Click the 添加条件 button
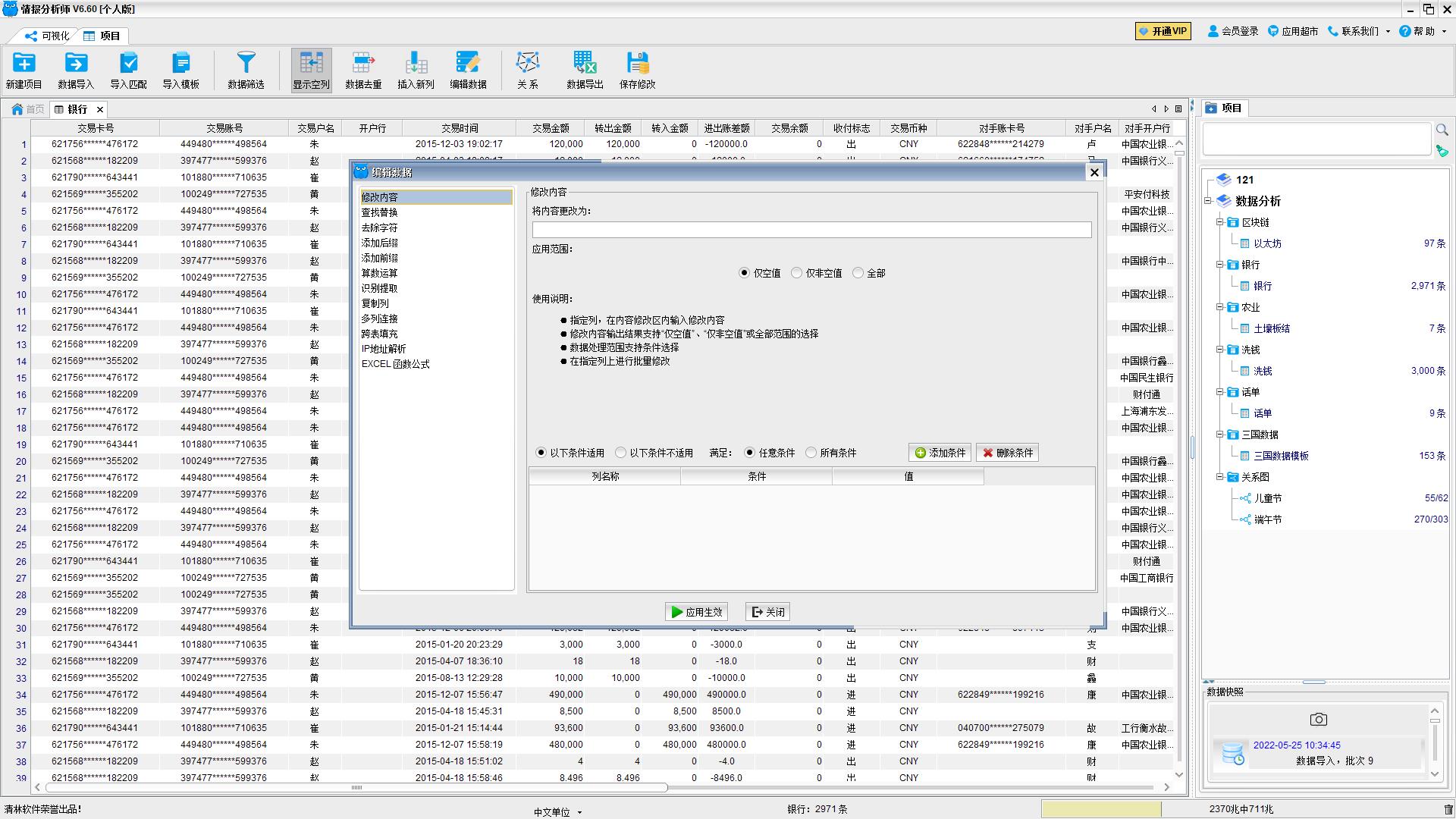The width and height of the screenshot is (1456, 819). (x=940, y=453)
